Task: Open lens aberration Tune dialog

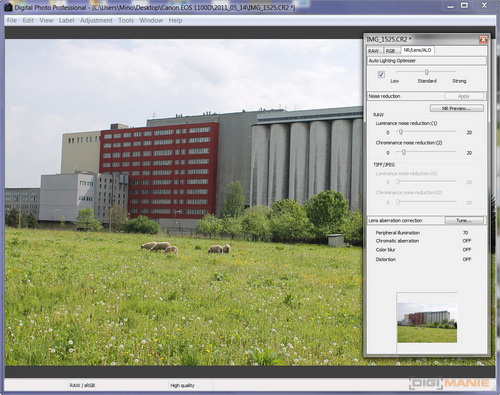Action: [464, 220]
